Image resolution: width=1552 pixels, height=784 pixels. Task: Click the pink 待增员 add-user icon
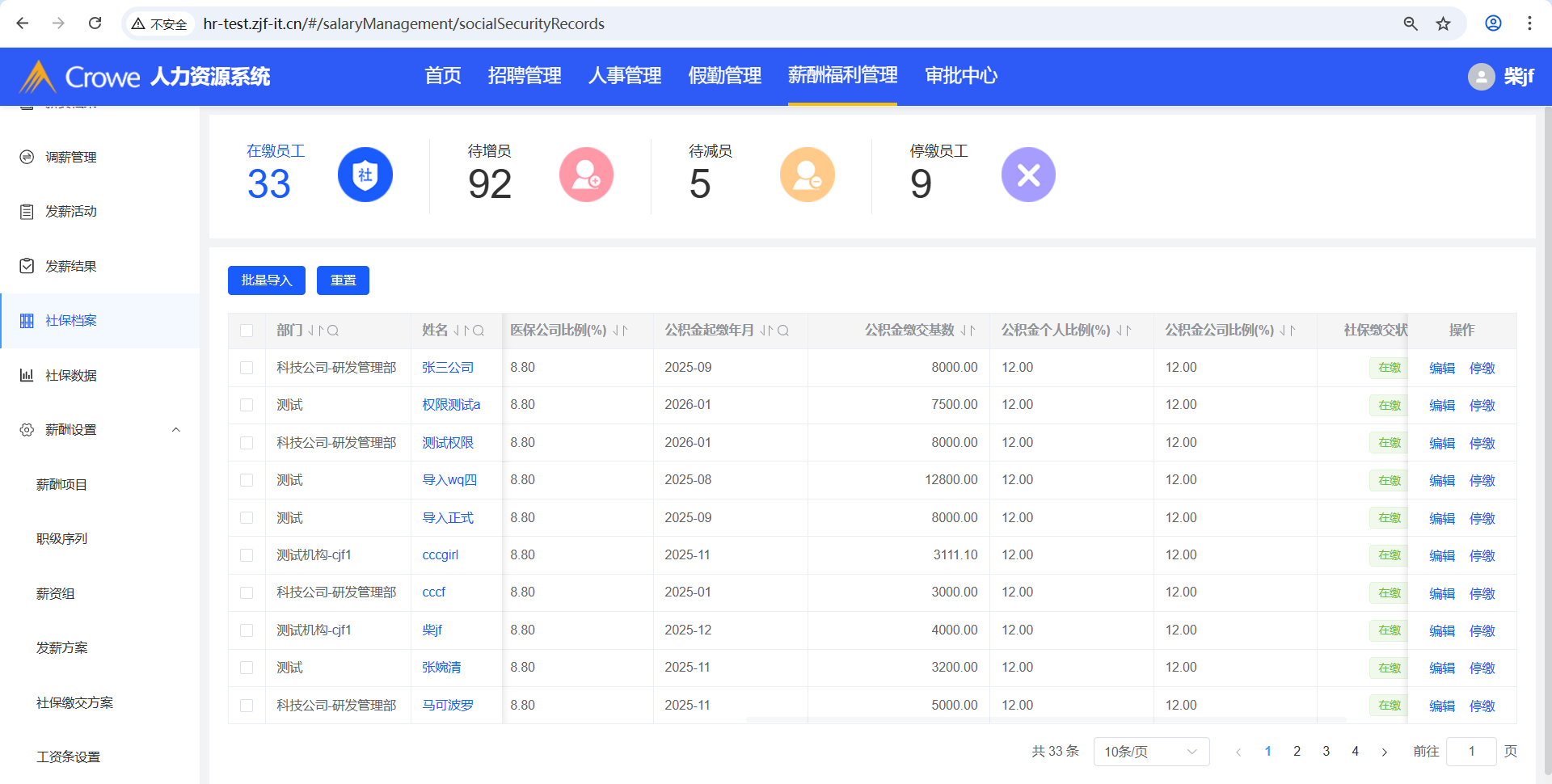point(586,175)
